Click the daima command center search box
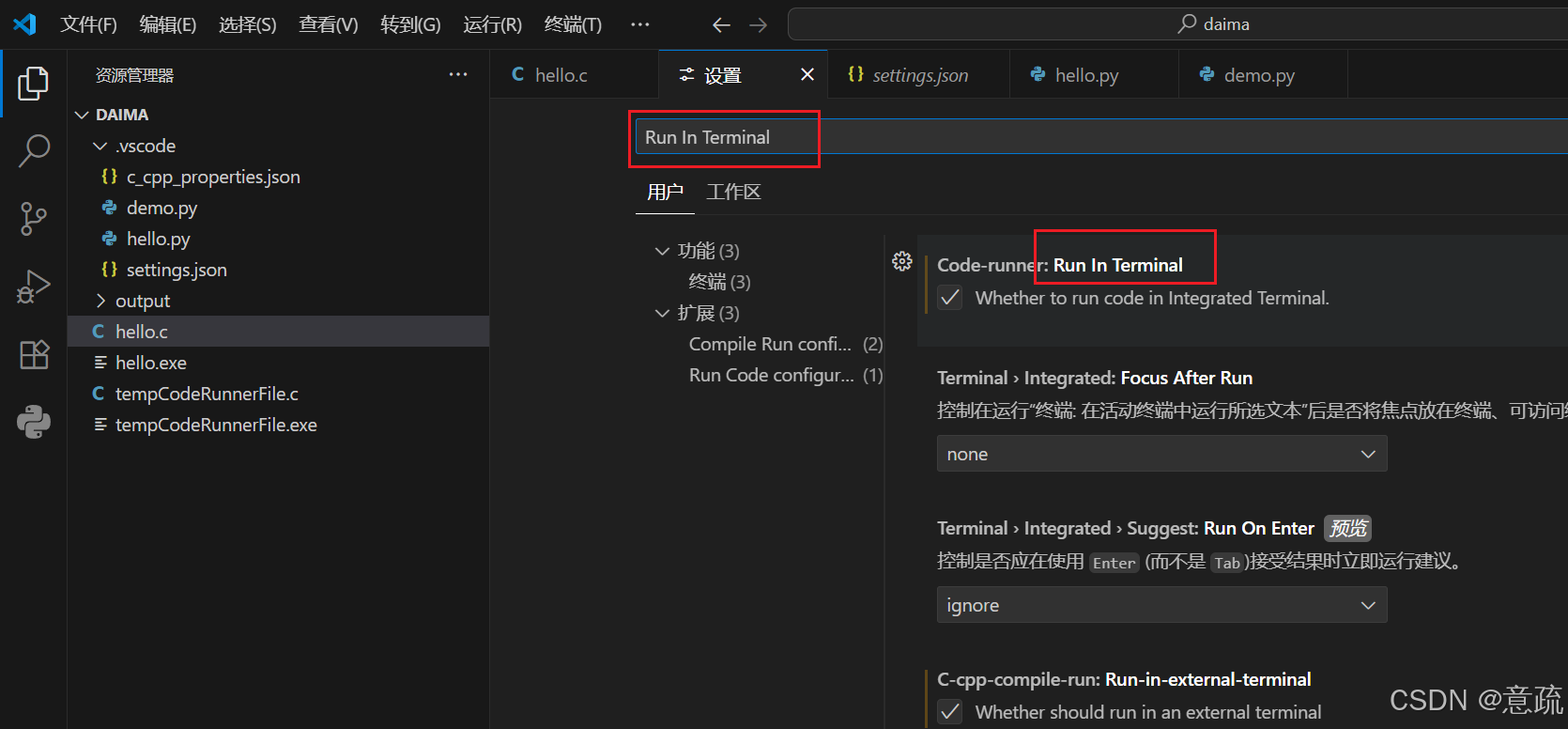This screenshot has height=729, width=1568. click(x=1178, y=24)
